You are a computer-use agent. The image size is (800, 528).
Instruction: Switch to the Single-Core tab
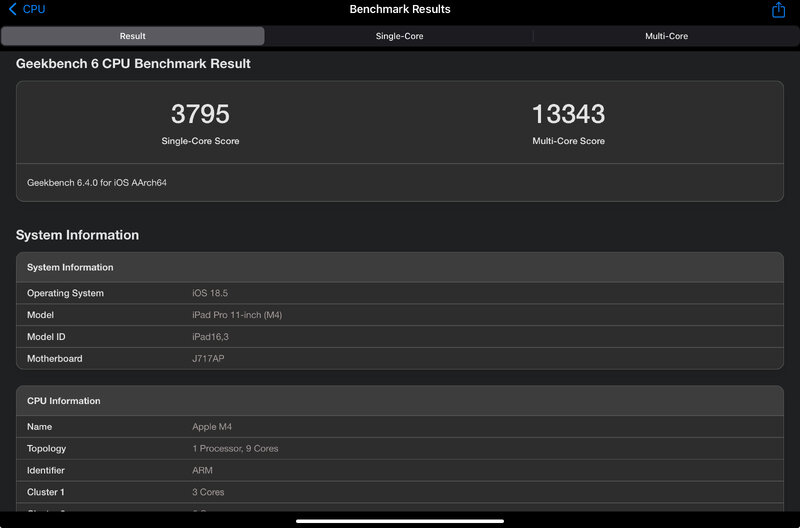click(399, 36)
